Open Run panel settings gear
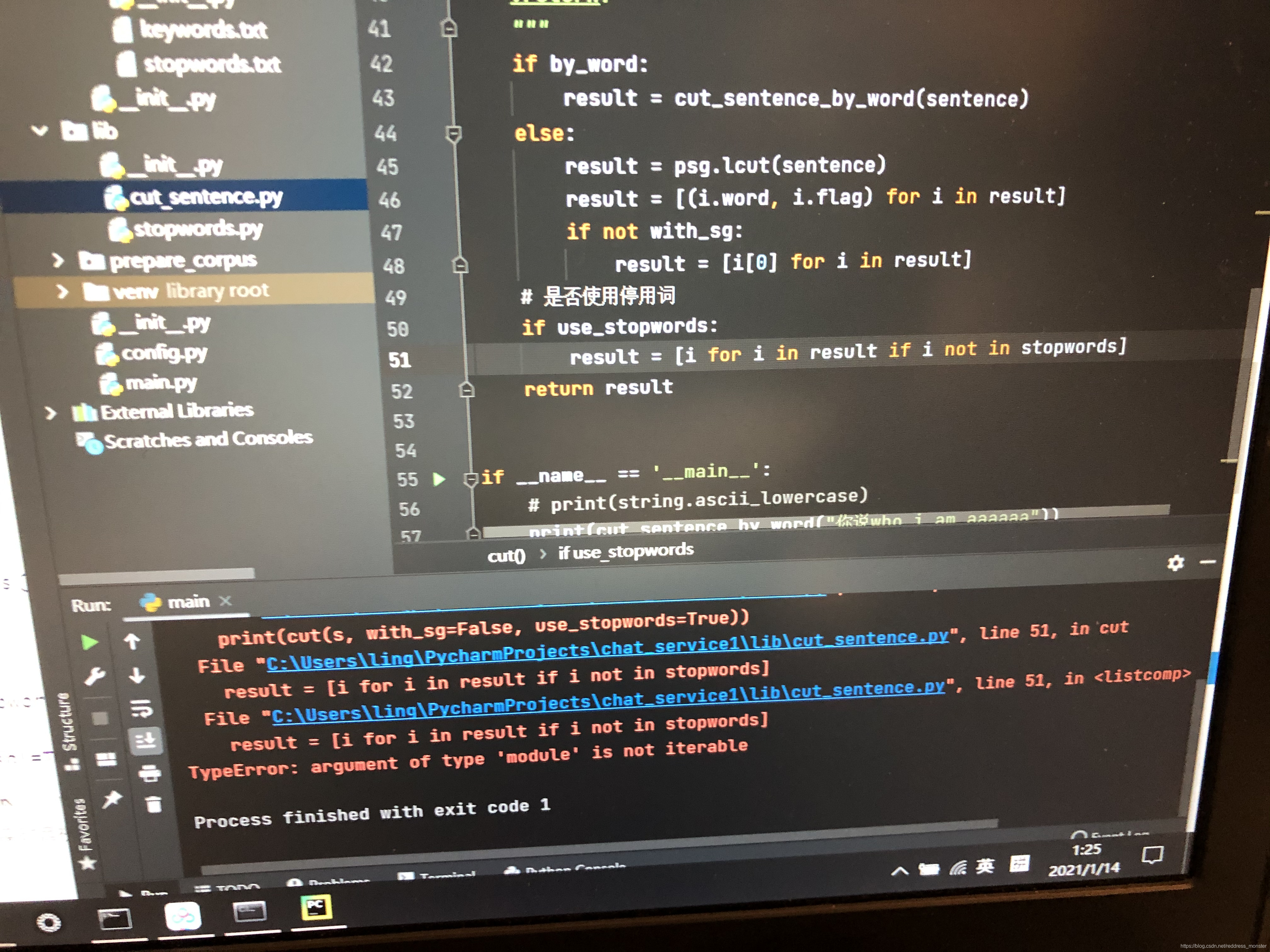Viewport: 1270px width, 952px height. (x=1175, y=563)
